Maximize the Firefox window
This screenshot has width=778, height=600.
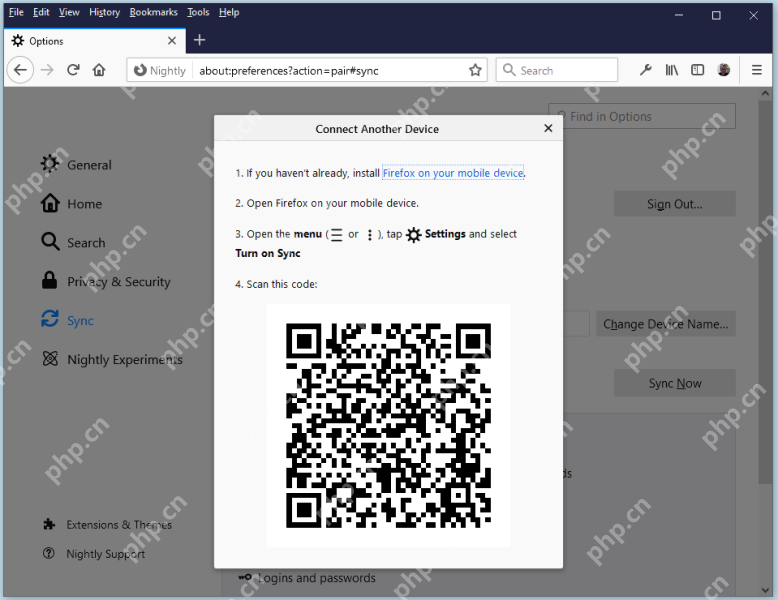click(716, 15)
